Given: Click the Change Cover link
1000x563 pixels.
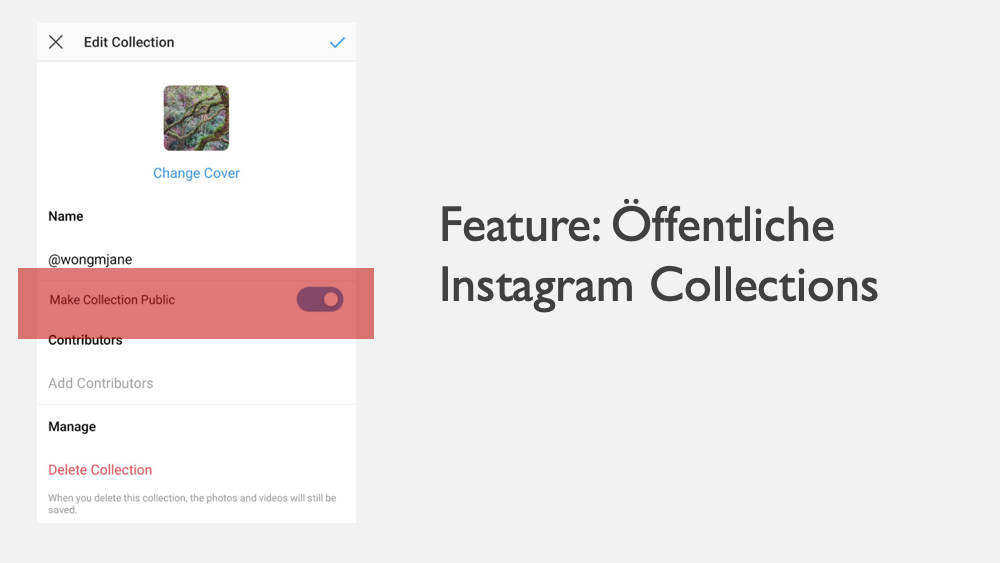Looking at the screenshot, I should tap(196, 173).
